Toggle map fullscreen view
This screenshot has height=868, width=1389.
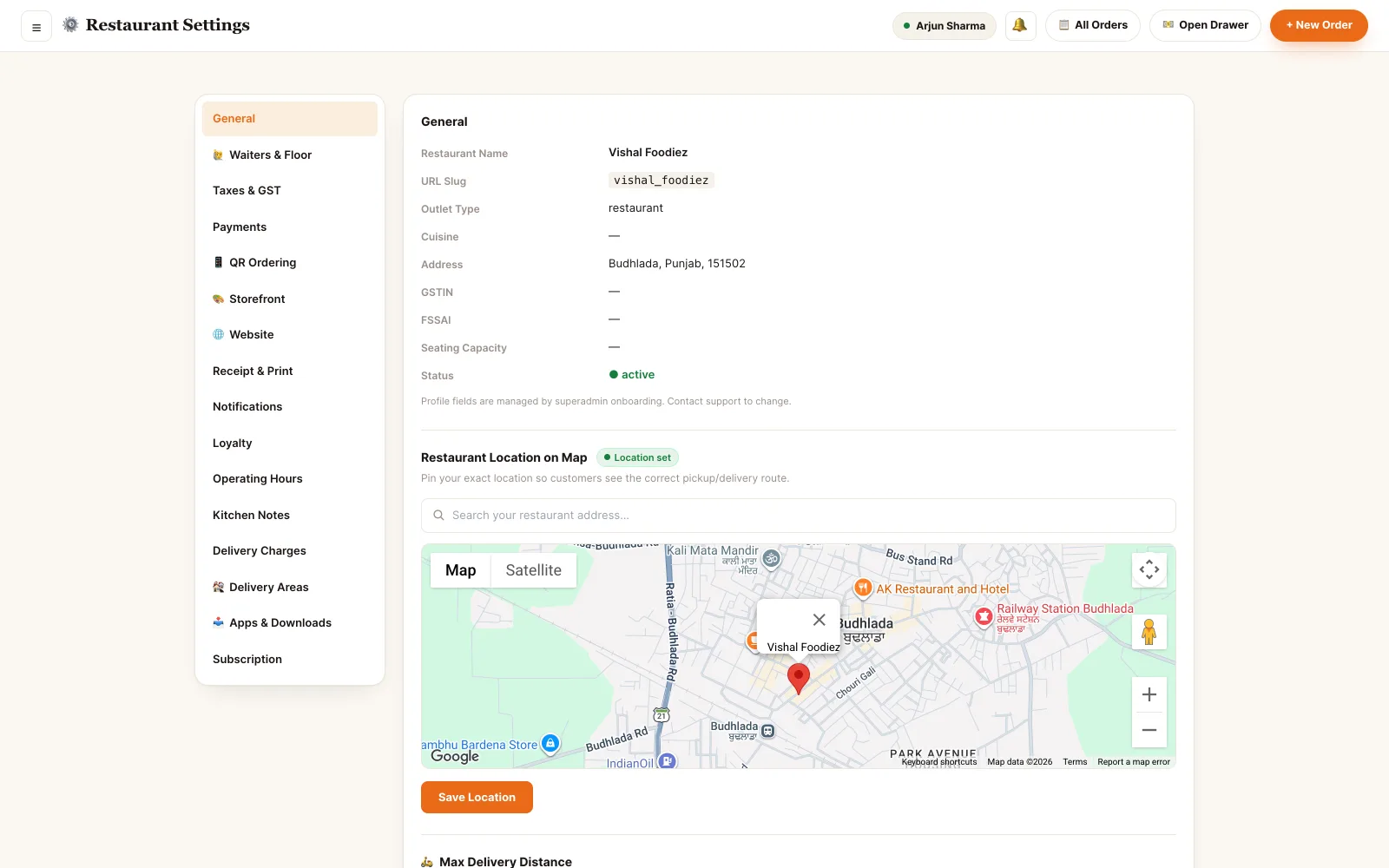point(1149,570)
